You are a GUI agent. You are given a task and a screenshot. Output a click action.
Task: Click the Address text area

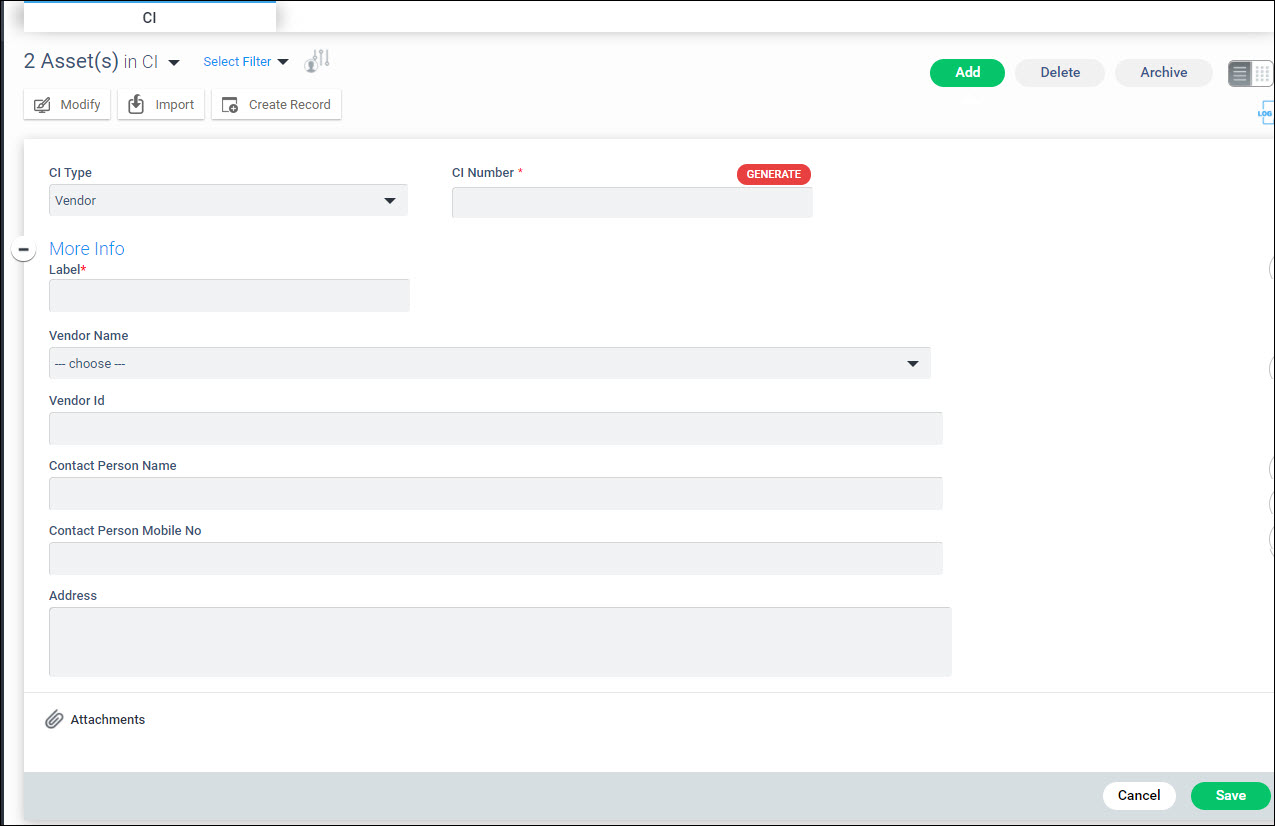[500, 640]
